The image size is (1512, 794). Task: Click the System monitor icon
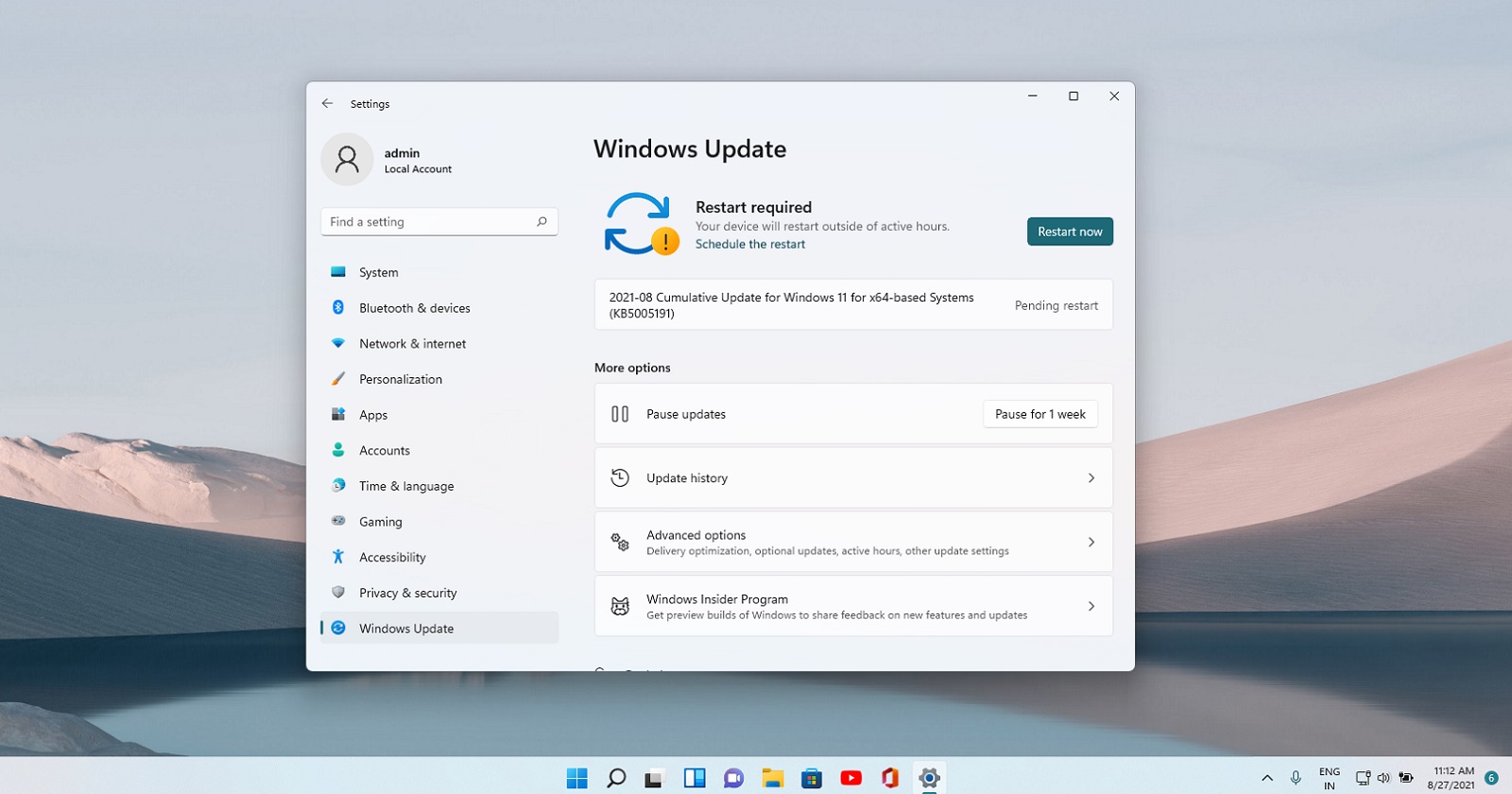(x=338, y=272)
